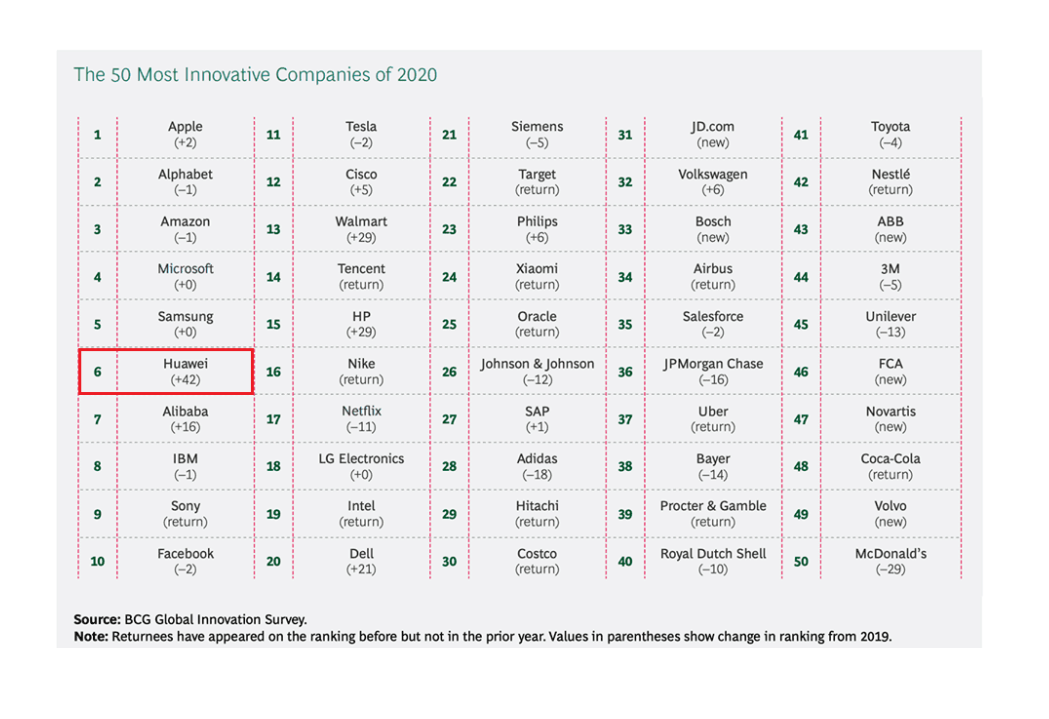Viewport: 1049px width, 719px height.
Task: Click the Microsoft entry
Action: [185, 269]
